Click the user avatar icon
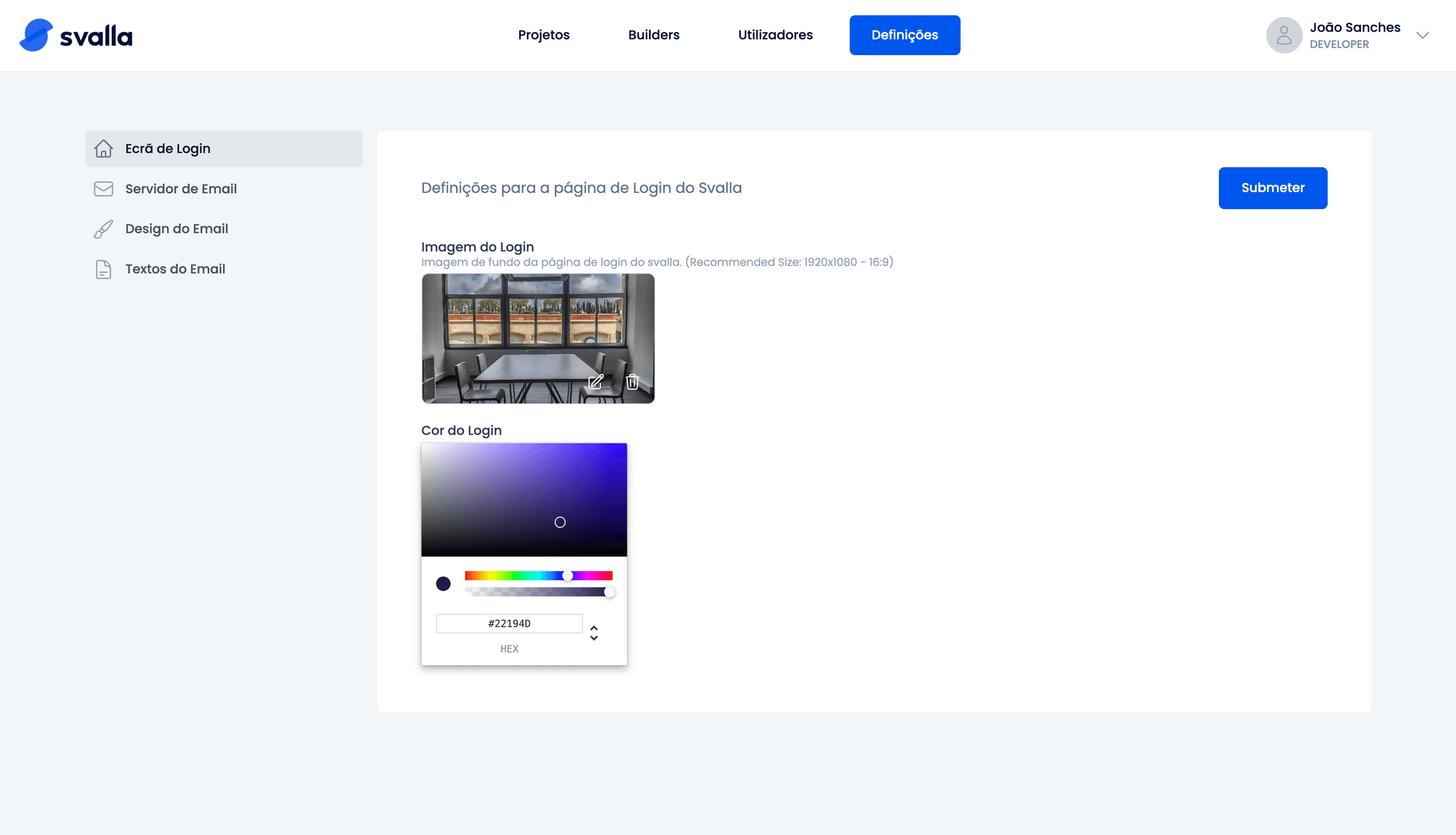 [1284, 35]
